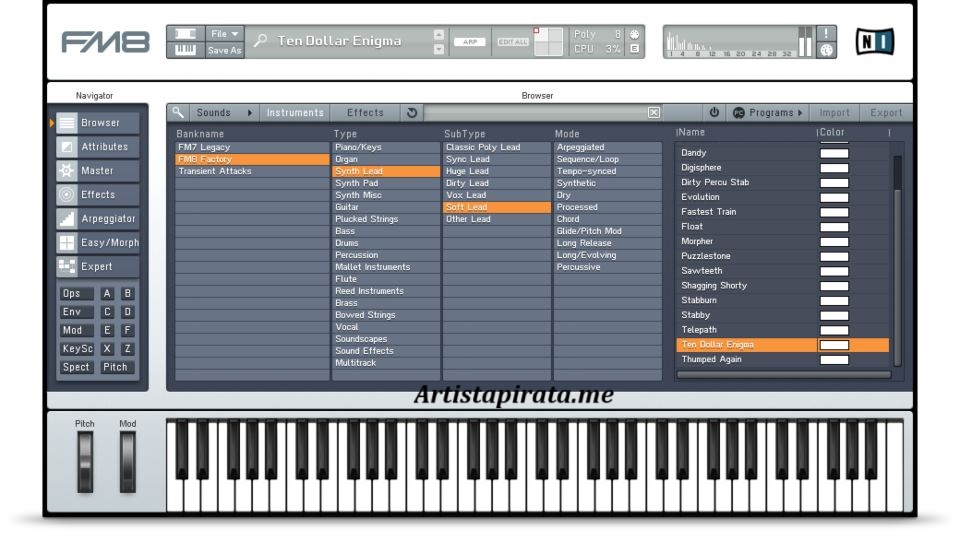Image resolution: width=960 pixels, height=553 pixels.
Task: Click the power icon next to Programs
Action: (714, 113)
